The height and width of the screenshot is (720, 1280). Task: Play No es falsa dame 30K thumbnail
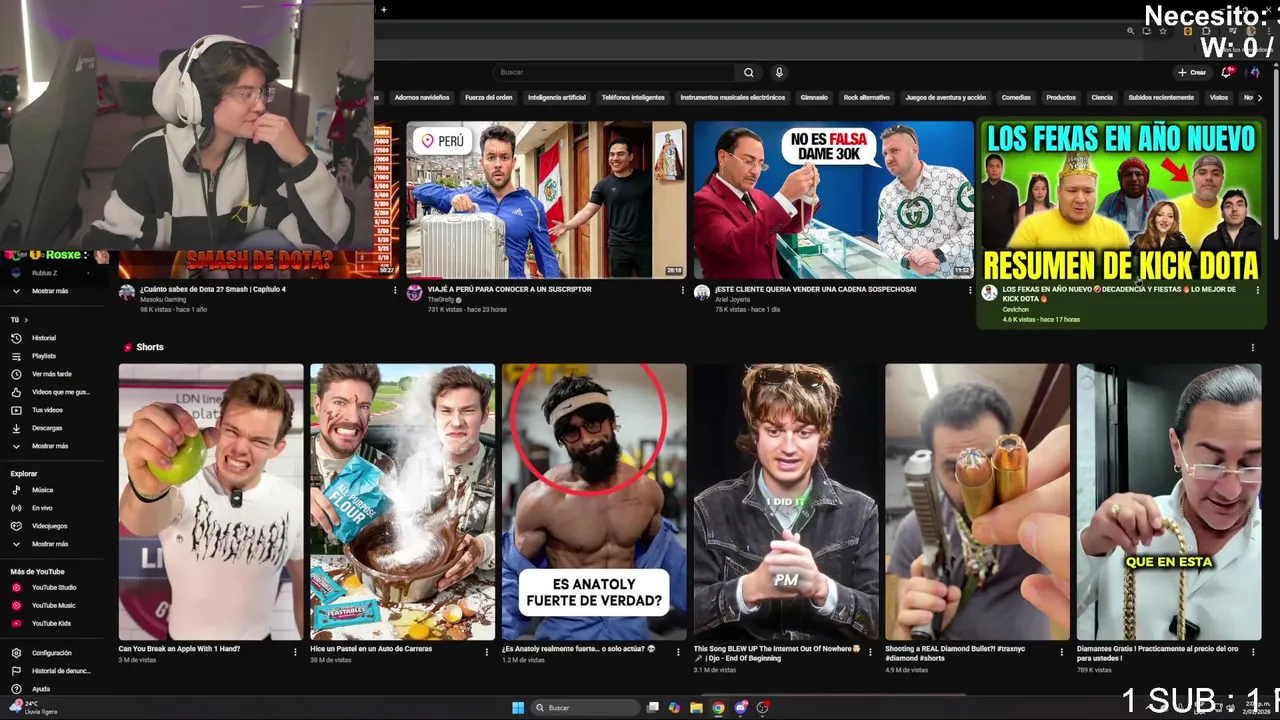[x=834, y=200]
